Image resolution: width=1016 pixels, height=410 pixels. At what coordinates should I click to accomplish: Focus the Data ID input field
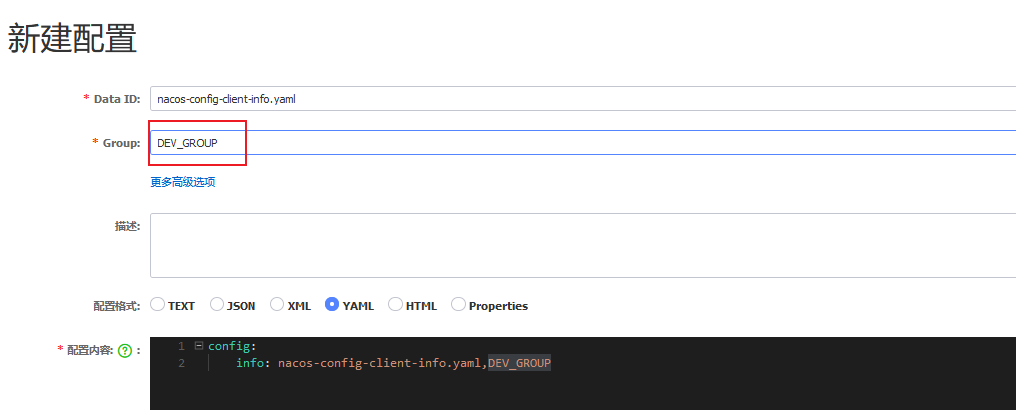tap(580, 99)
